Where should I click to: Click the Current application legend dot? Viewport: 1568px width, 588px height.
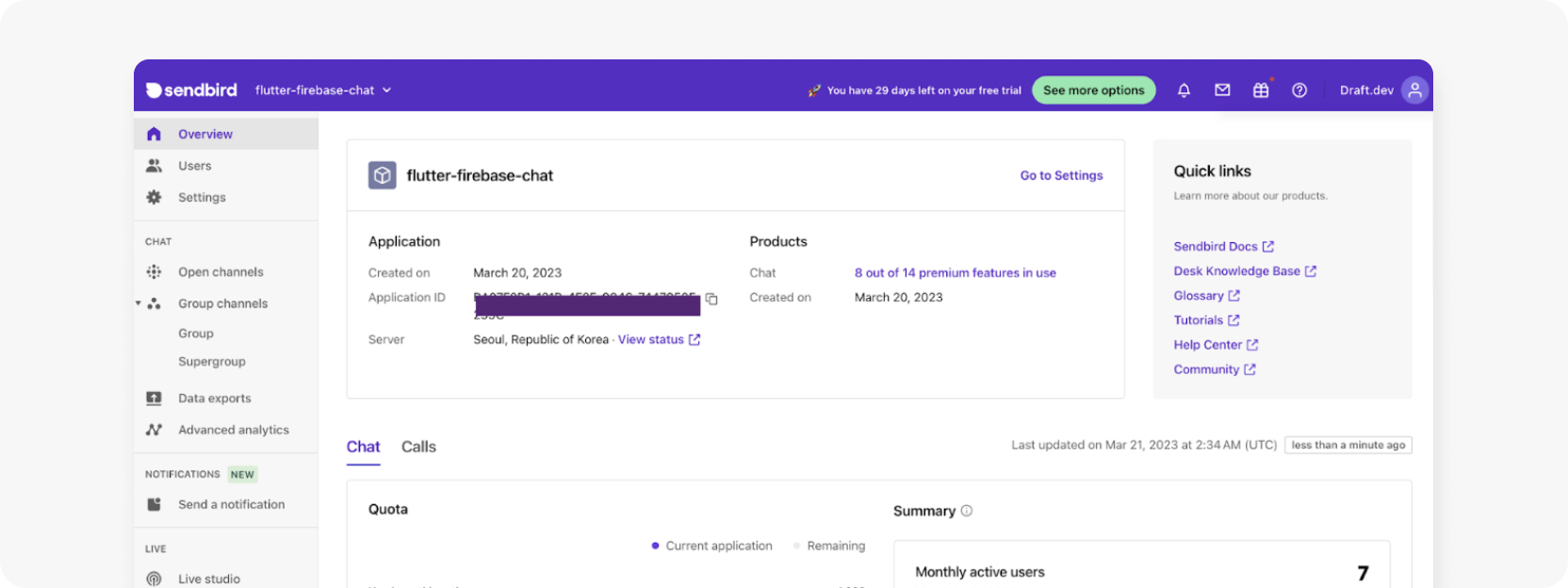click(655, 546)
